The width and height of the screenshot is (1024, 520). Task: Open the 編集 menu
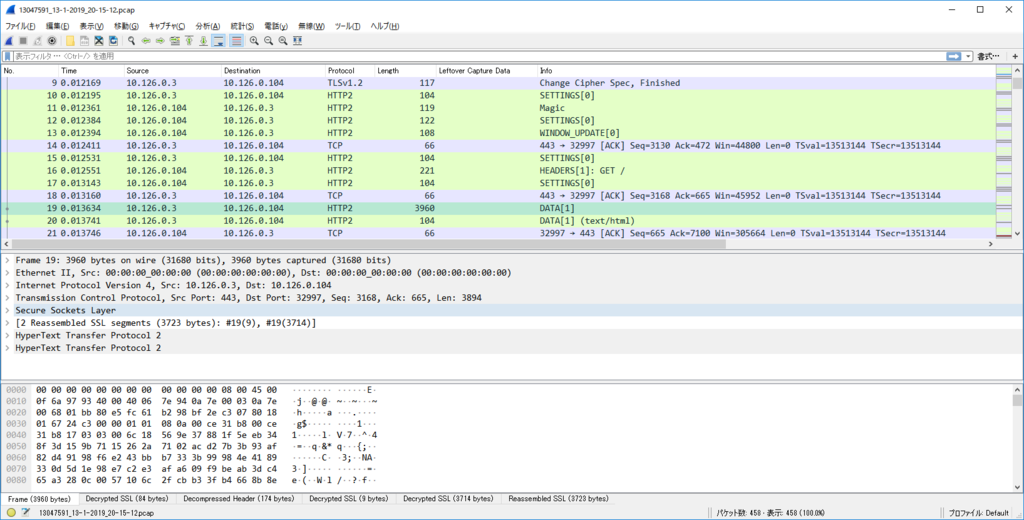(57, 26)
